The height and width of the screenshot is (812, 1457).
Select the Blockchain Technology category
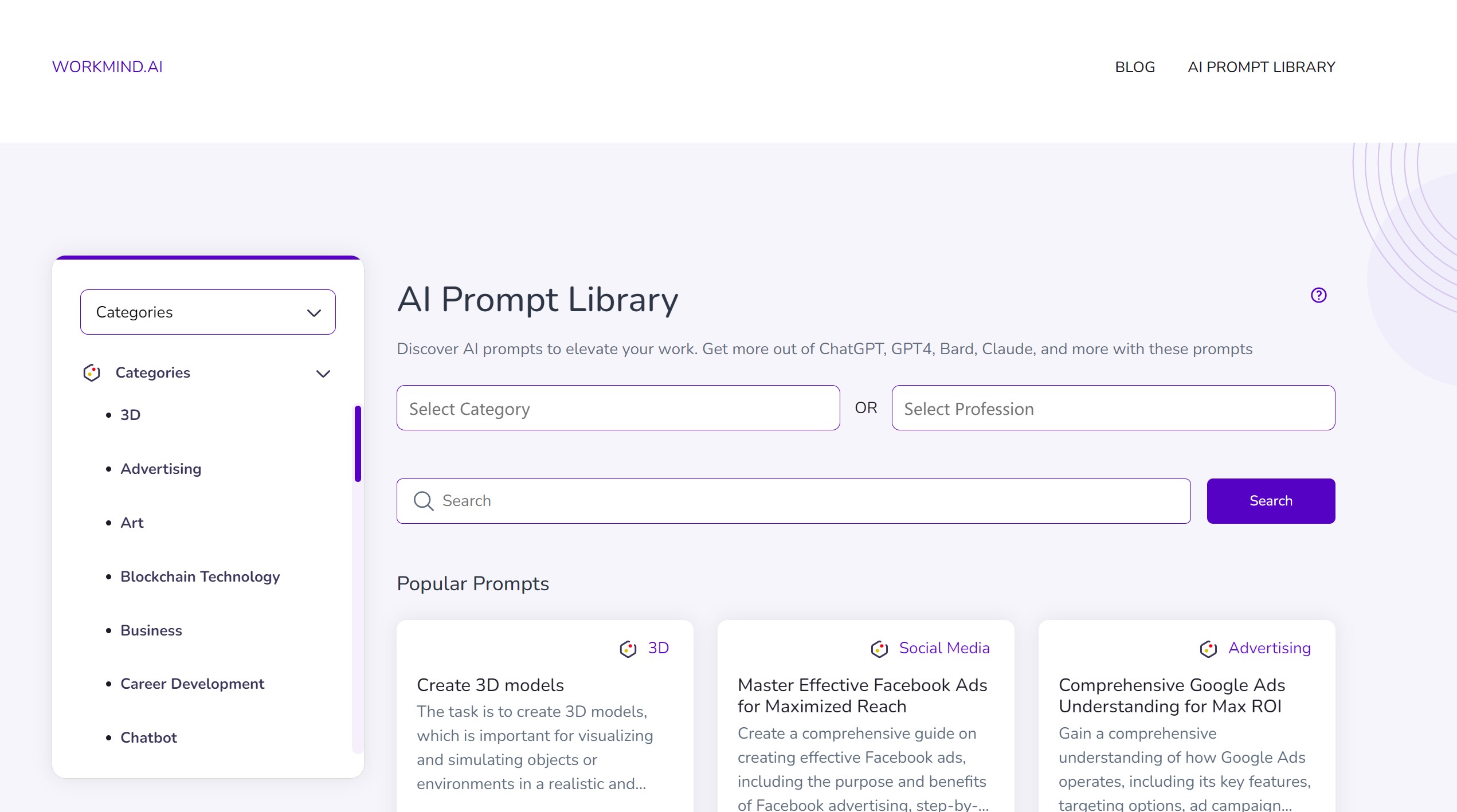tap(200, 576)
